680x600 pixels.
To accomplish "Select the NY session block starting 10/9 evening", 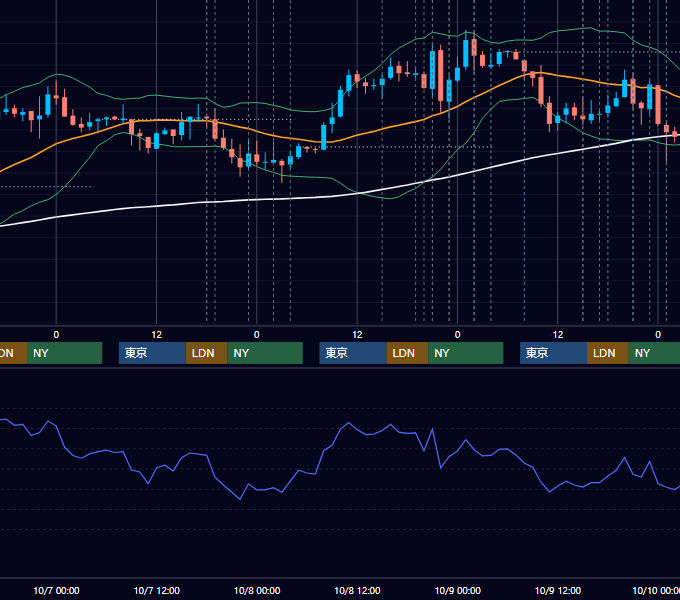I will [654, 353].
